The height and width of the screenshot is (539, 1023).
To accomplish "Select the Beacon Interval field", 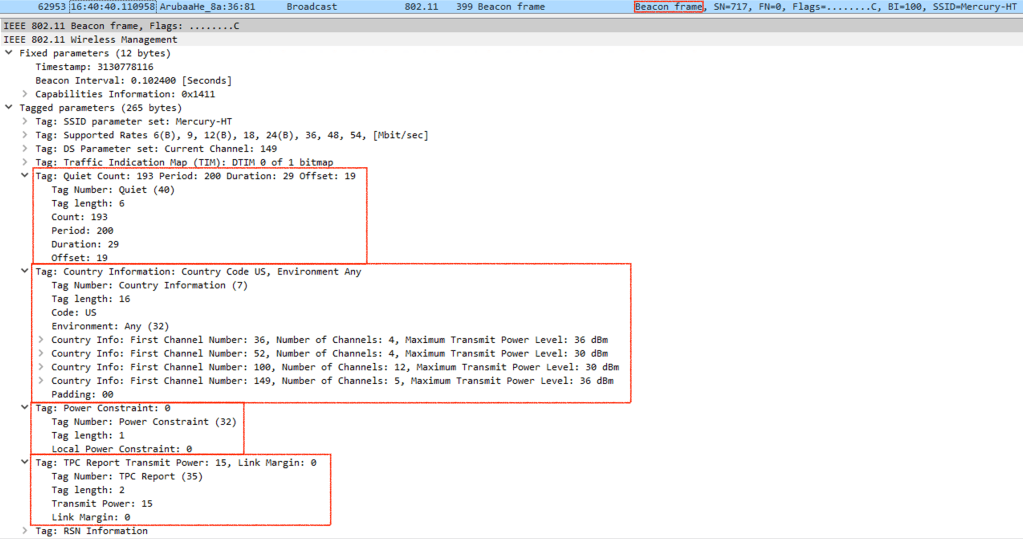I will pyautogui.click(x=133, y=80).
